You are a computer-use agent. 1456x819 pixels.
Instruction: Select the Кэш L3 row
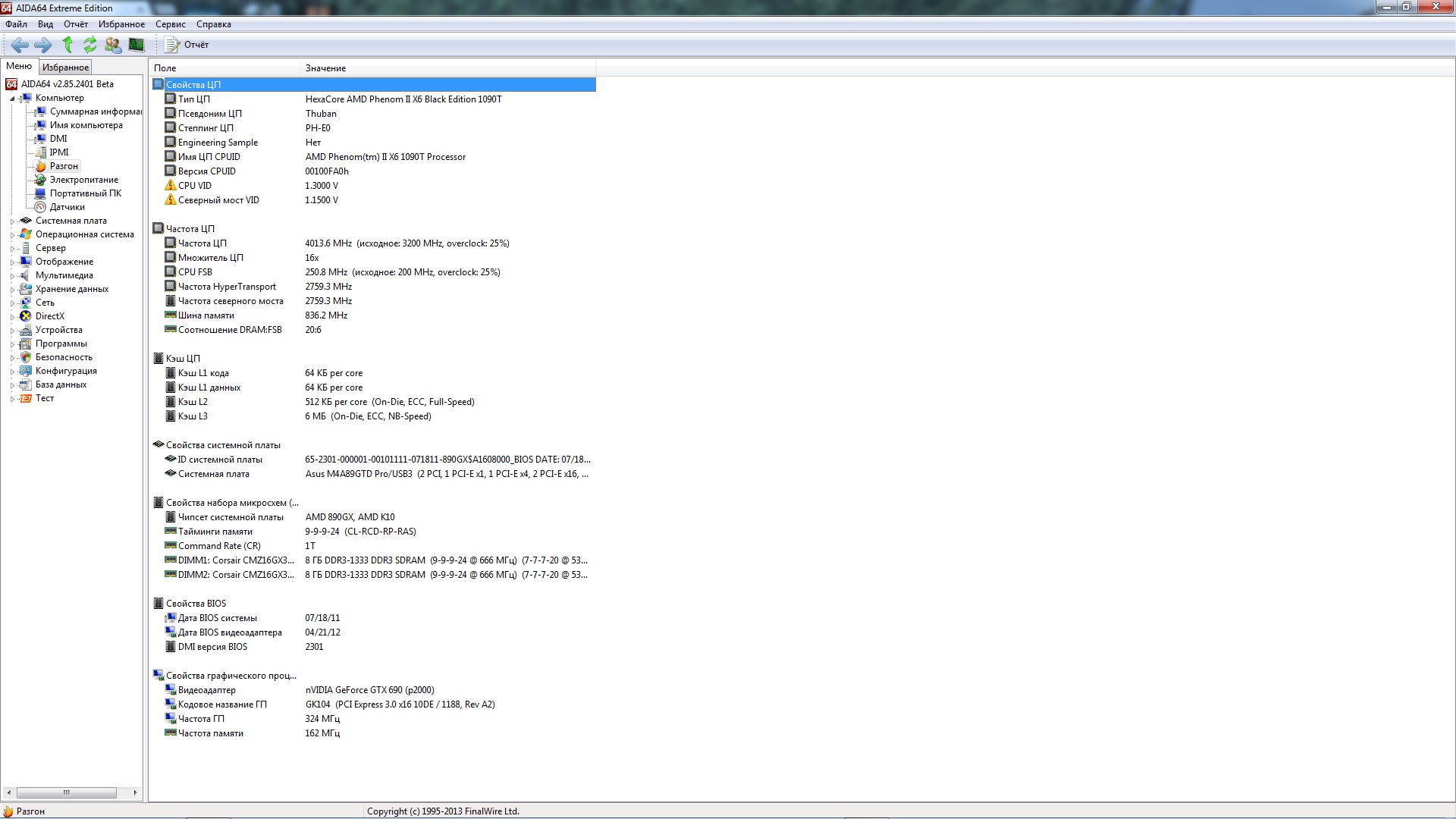pyautogui.click(x=374, y=416)
